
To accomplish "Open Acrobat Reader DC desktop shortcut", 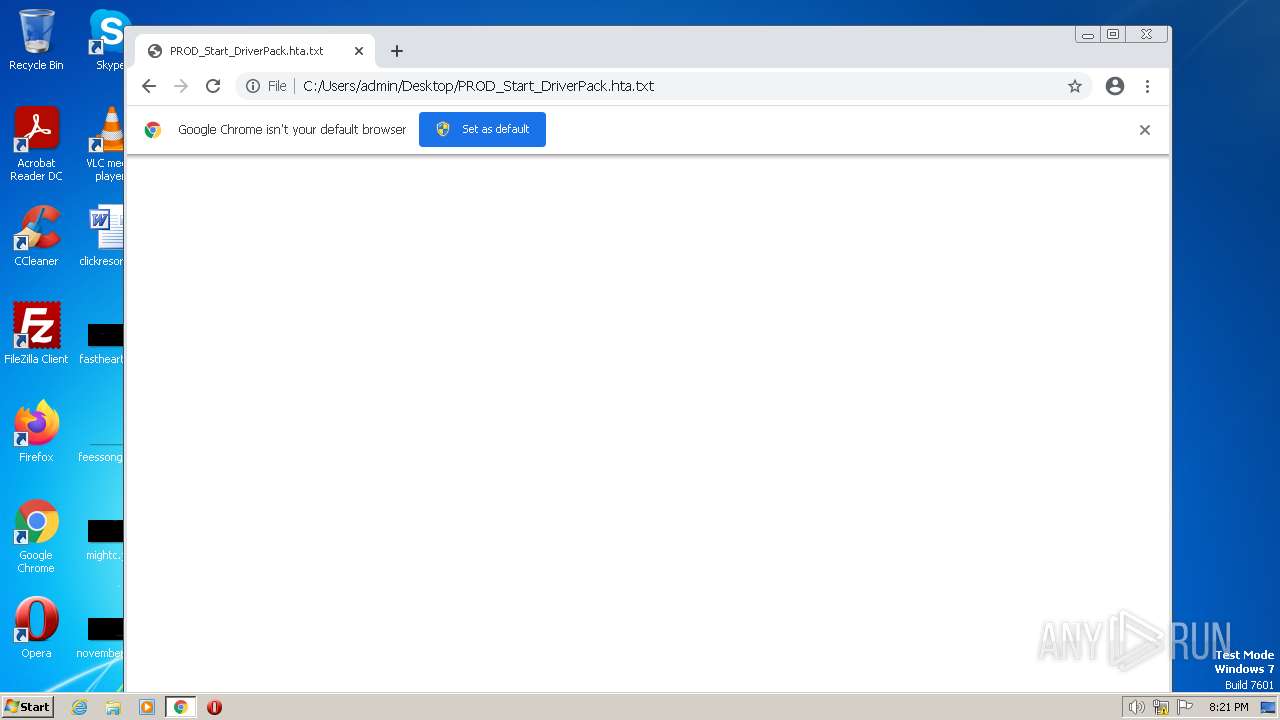I will click(36, 144).
